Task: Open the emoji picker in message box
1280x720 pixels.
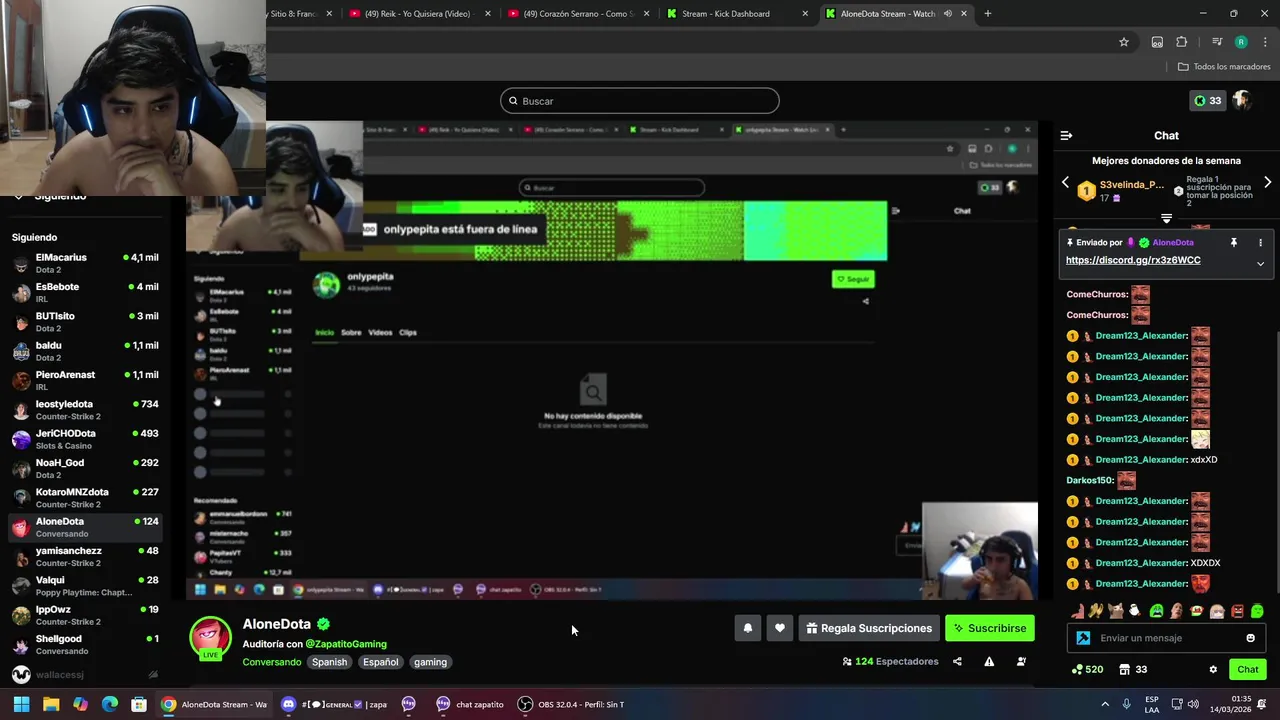Action: [x=1250, y=638]
